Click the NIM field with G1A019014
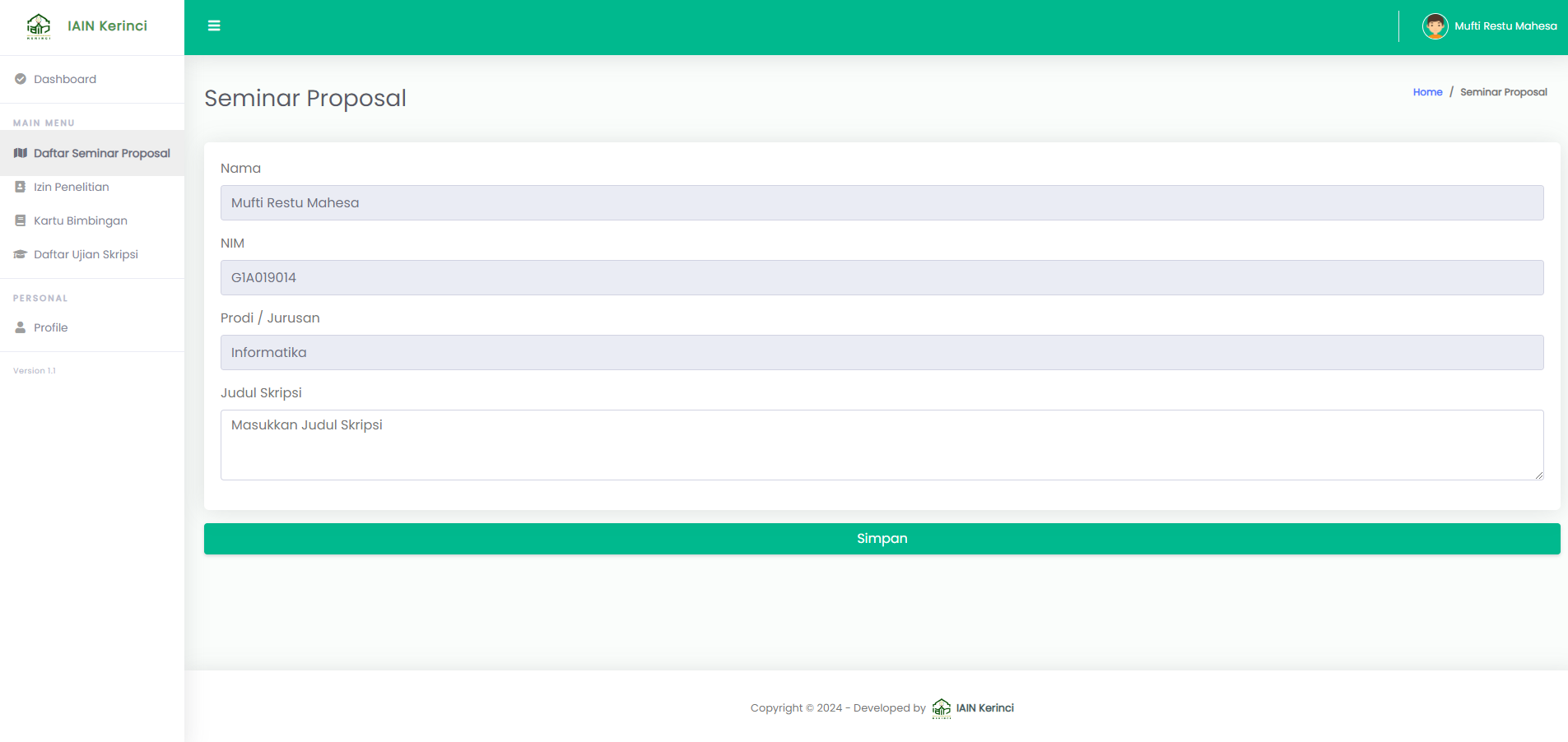Viewport: 1568px width, 742px height. (x=882, y=278)
